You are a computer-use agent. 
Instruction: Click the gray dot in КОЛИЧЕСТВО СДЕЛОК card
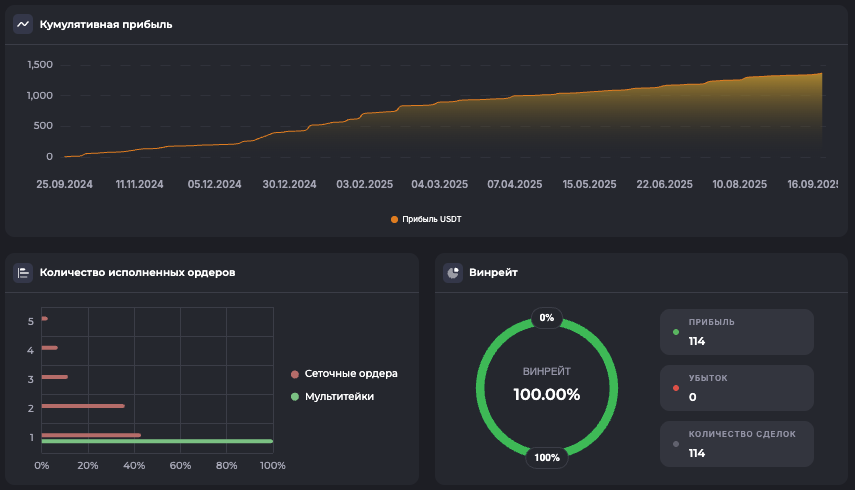[676, 444]
